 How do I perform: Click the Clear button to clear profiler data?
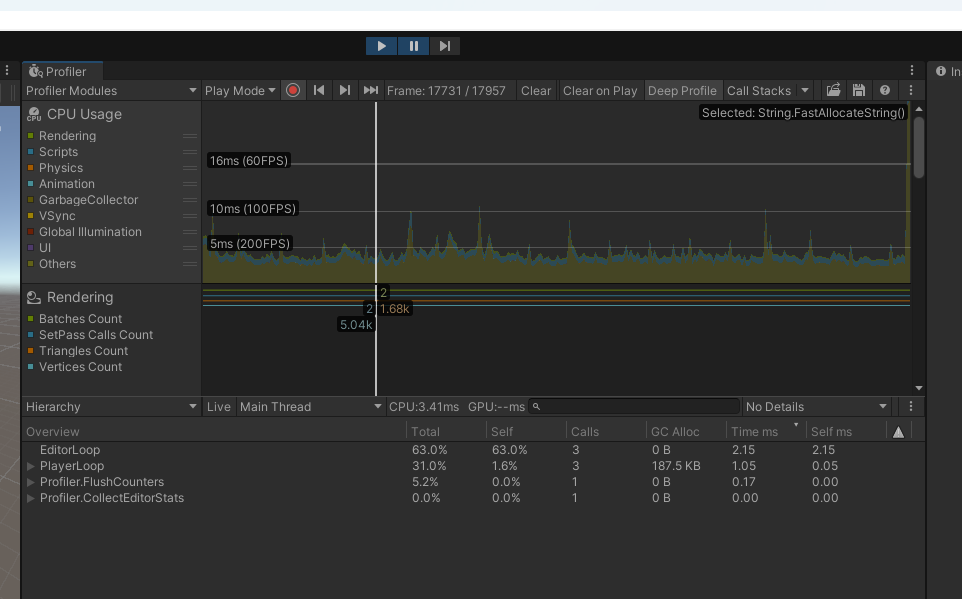pos(536,90)
